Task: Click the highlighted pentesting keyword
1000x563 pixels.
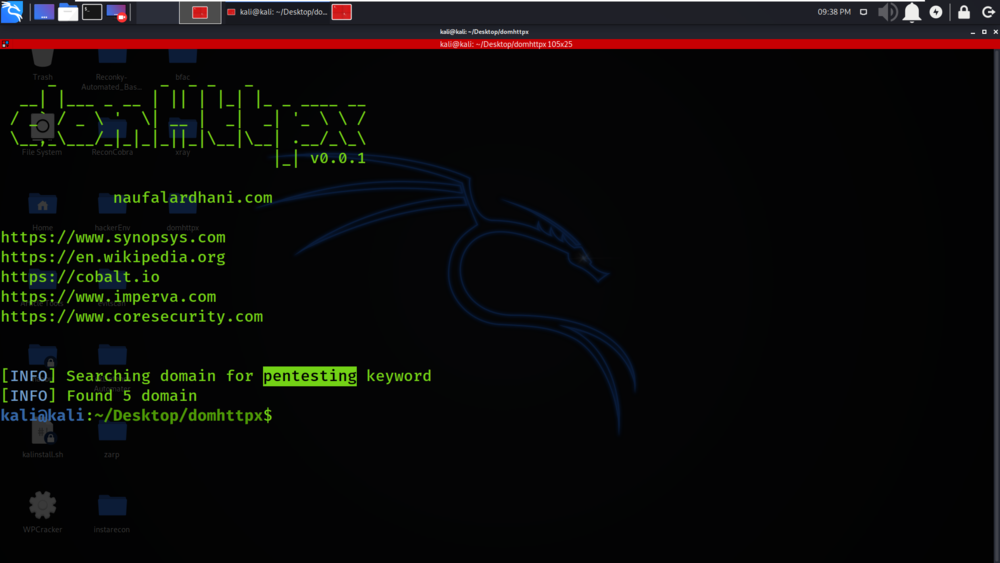Action: pyautogui.click(x=310, y=376)
